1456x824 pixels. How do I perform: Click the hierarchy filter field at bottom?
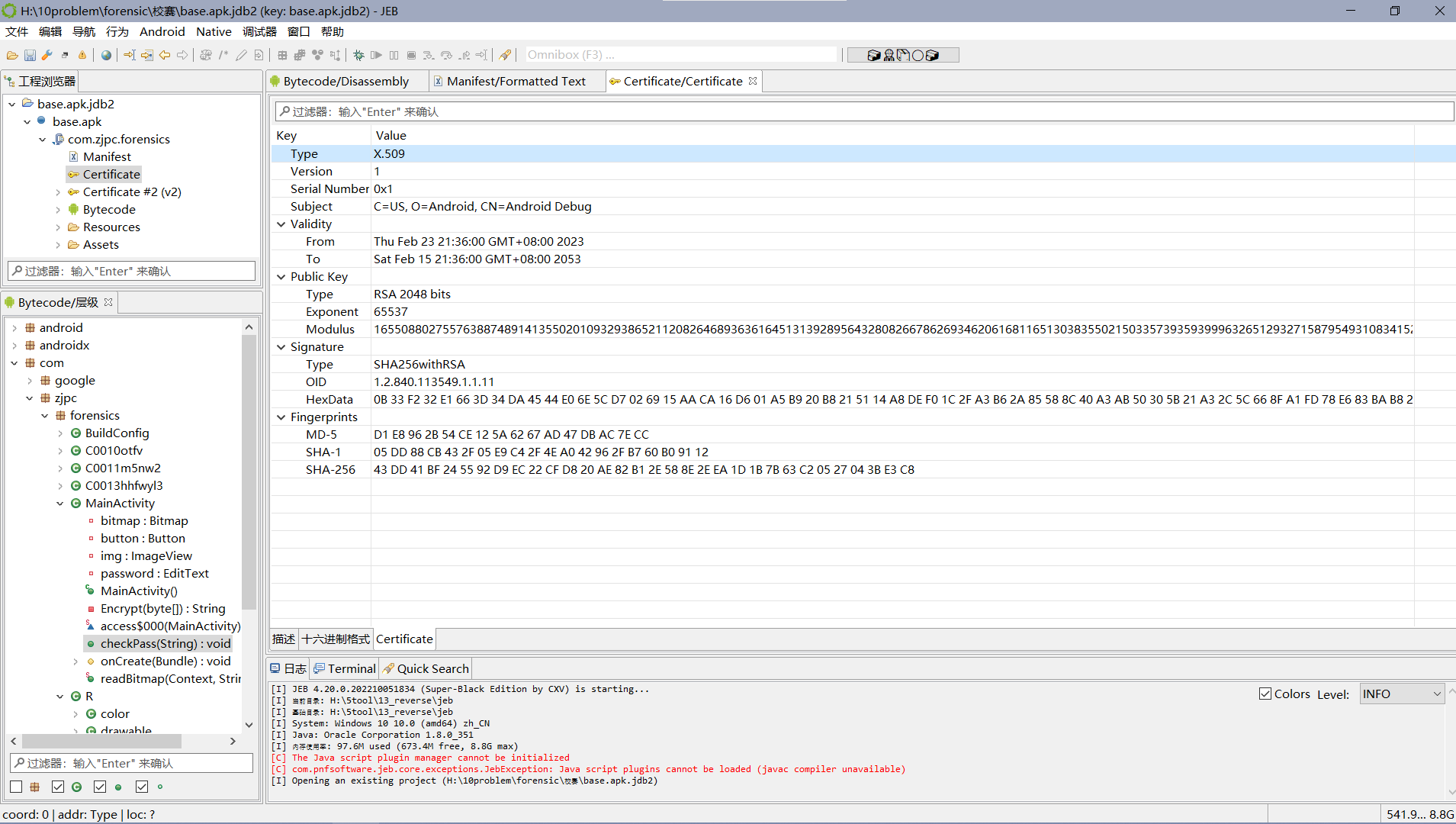point(131,763)
